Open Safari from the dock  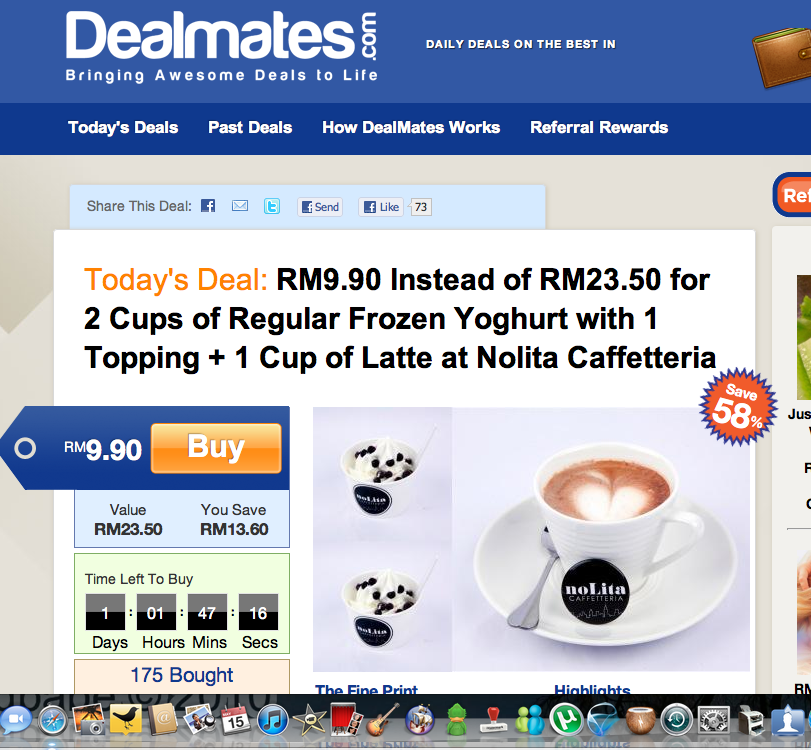click(53, 720)
